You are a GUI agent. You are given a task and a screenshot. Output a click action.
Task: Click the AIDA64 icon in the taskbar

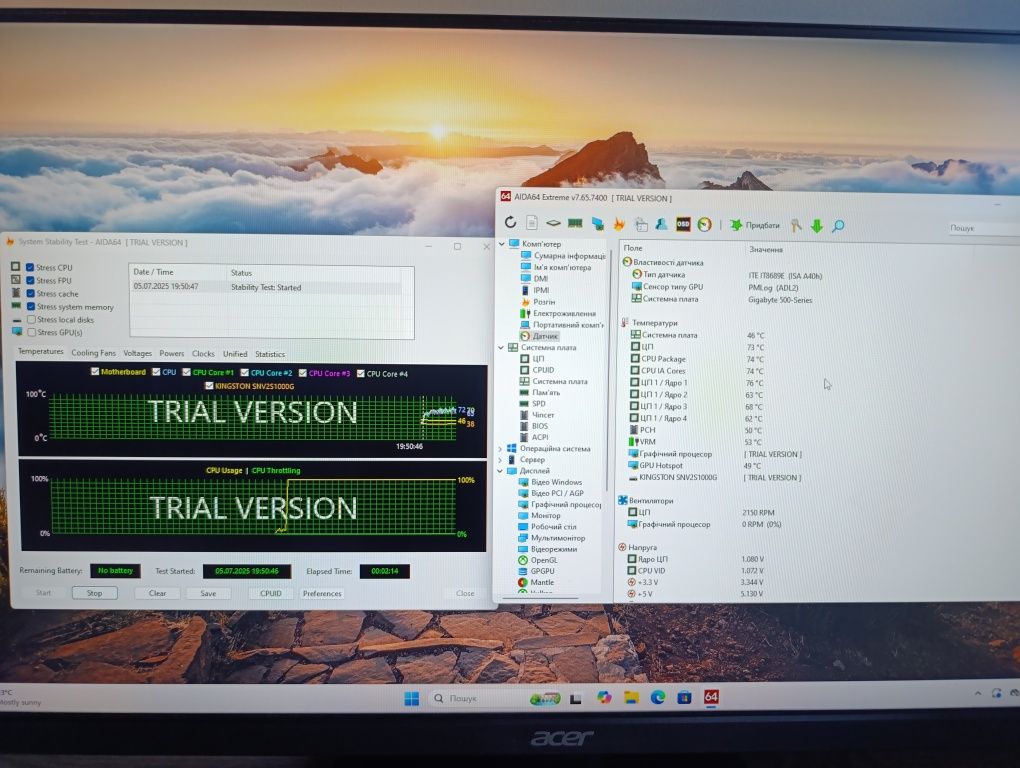coord(711,697)
